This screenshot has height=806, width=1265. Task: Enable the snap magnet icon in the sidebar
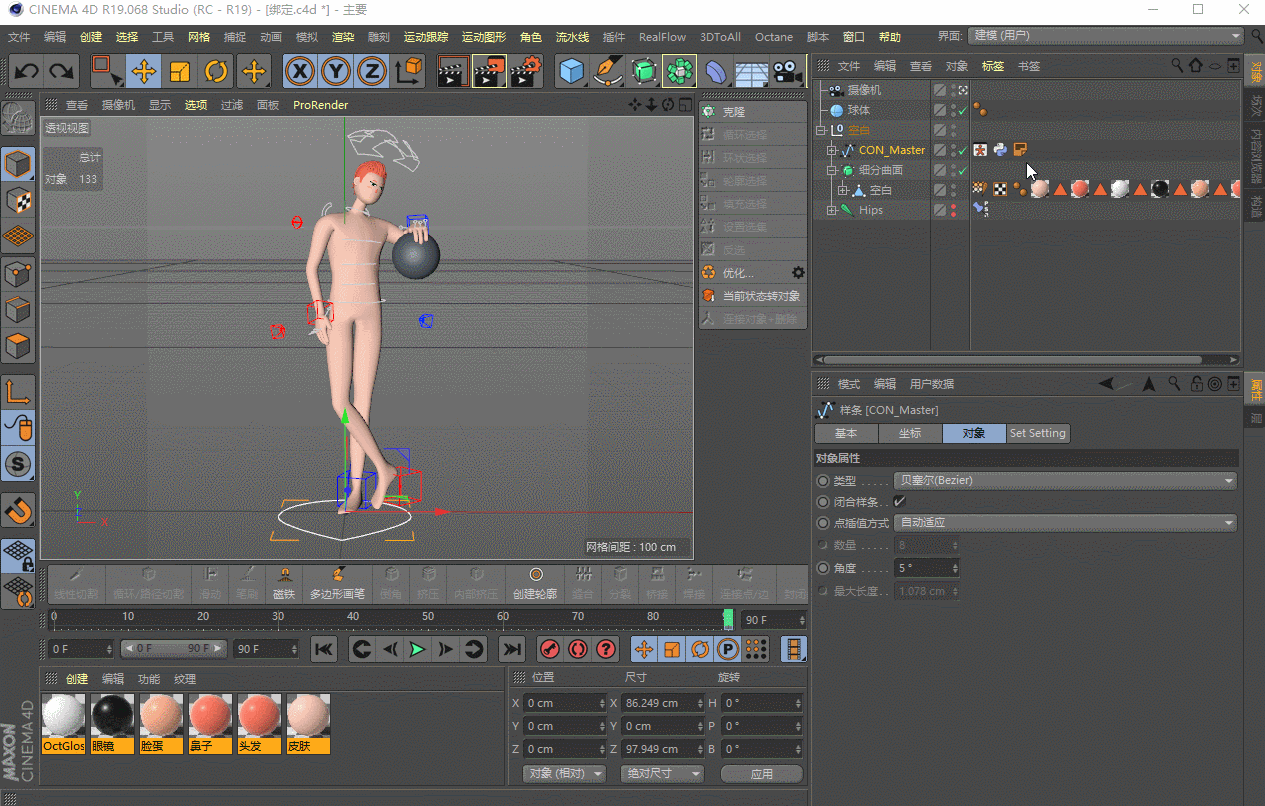coord(18,510)
